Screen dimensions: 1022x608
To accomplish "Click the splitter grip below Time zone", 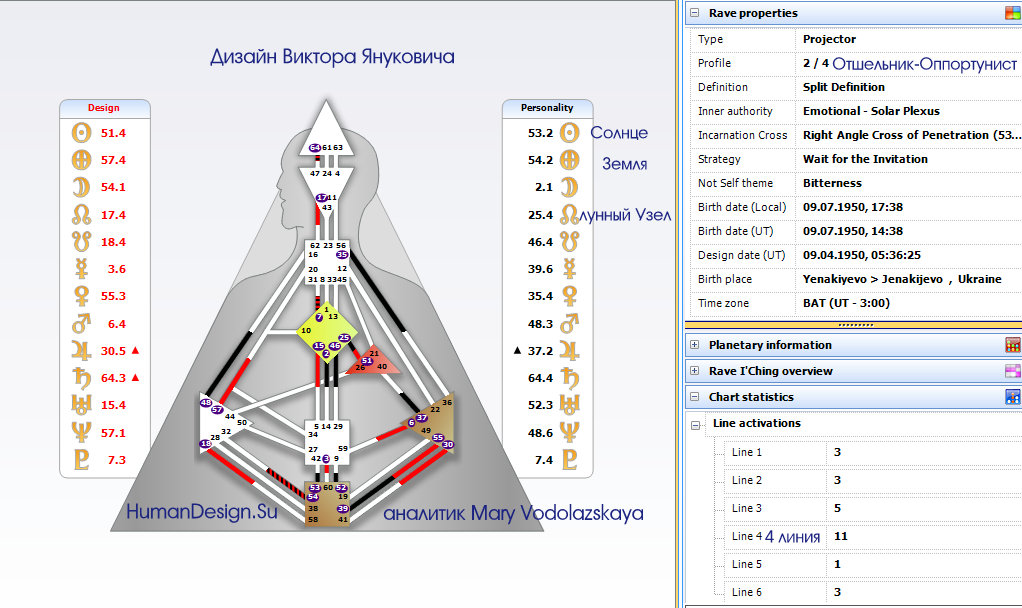I will click(853, 325).
